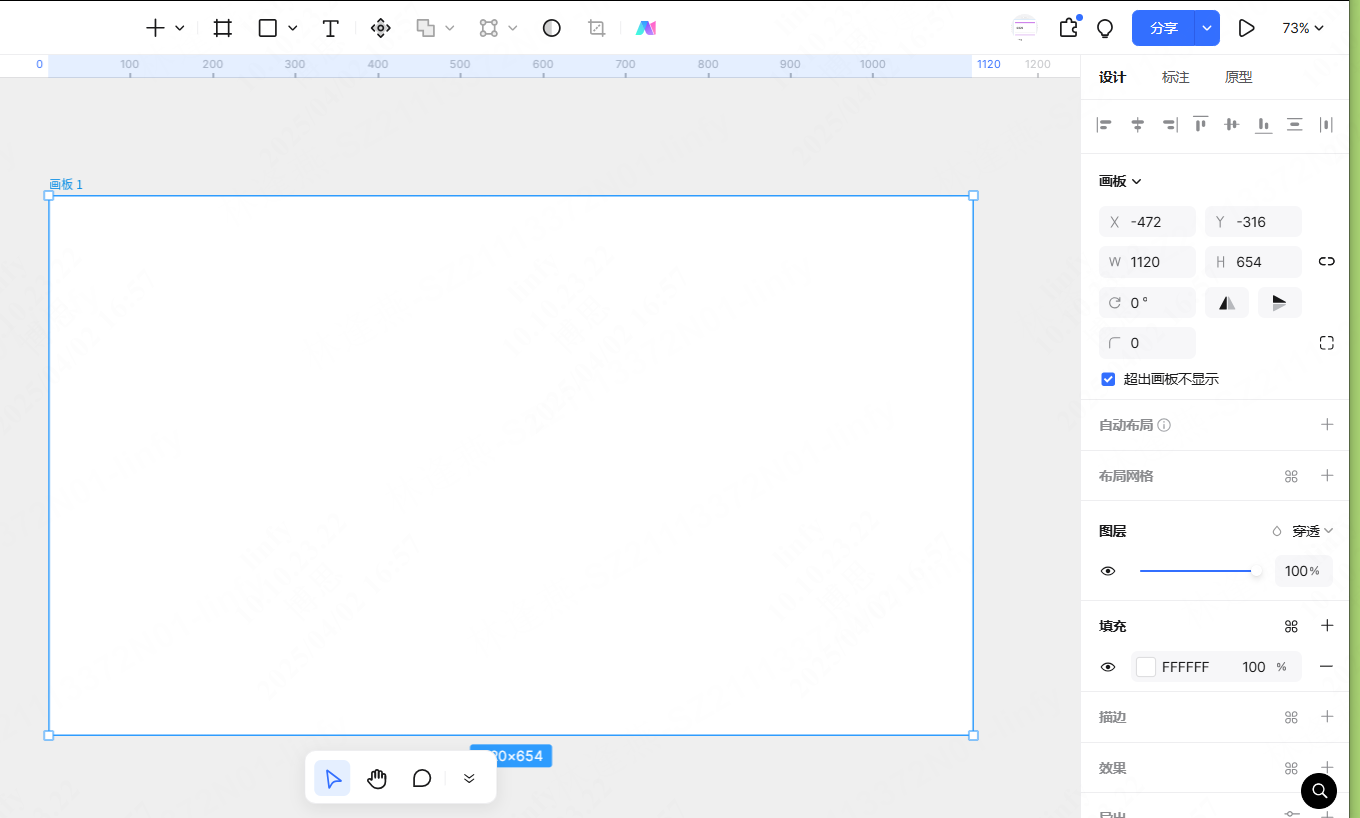Distribute vertical spacing icon
Screen dimensions: 1360x818
click(x=1295, y=125)
